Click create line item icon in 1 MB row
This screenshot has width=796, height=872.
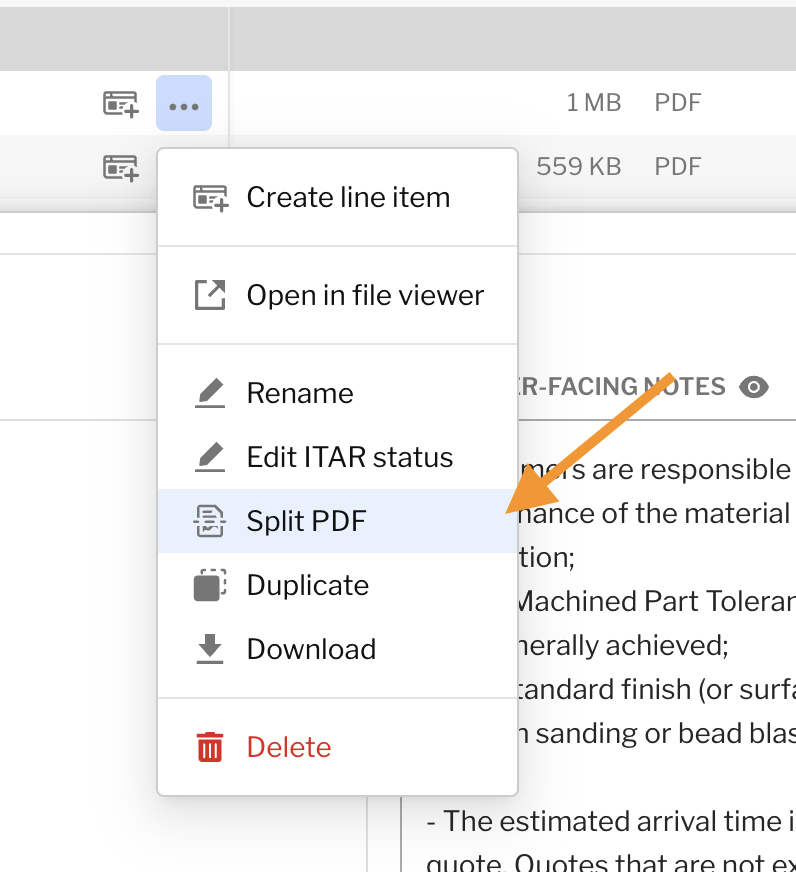[121, 104]
